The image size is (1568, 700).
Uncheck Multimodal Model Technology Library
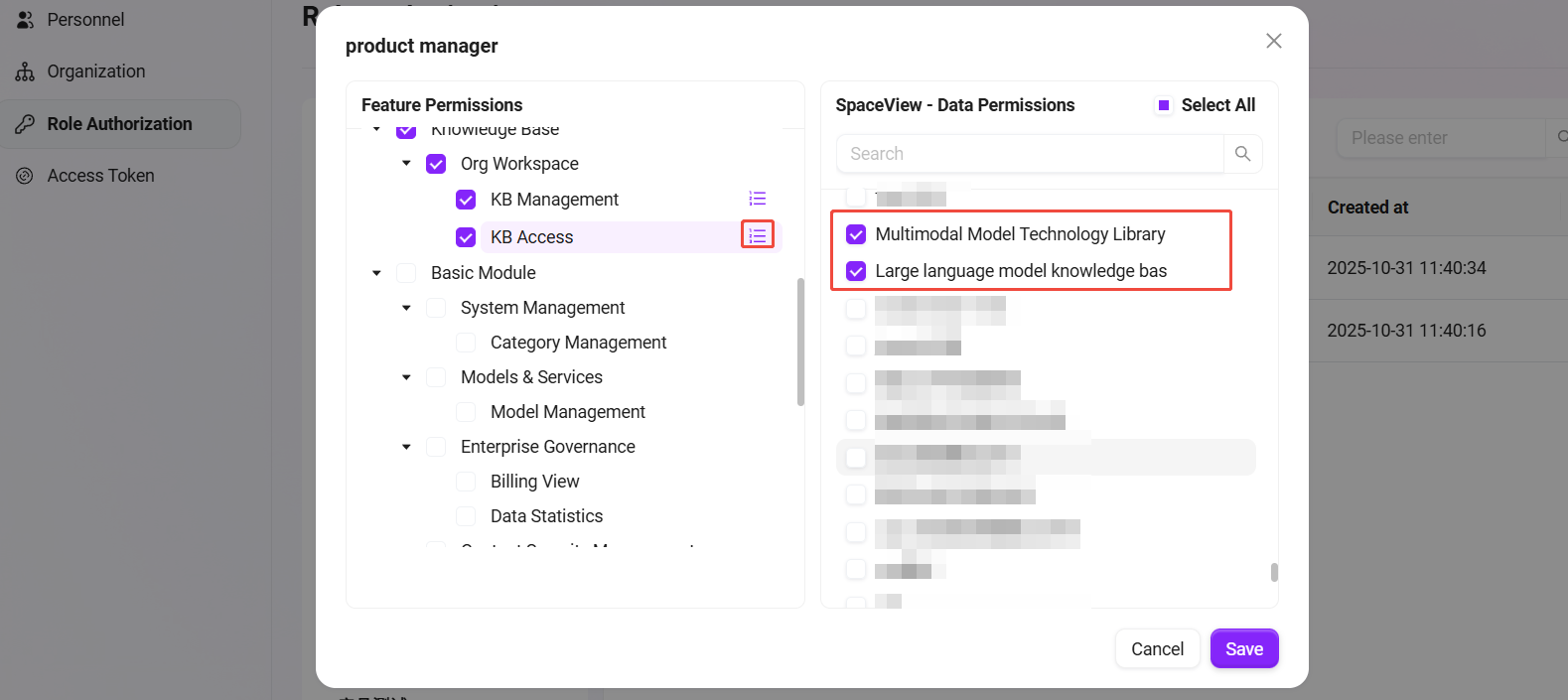856,234
